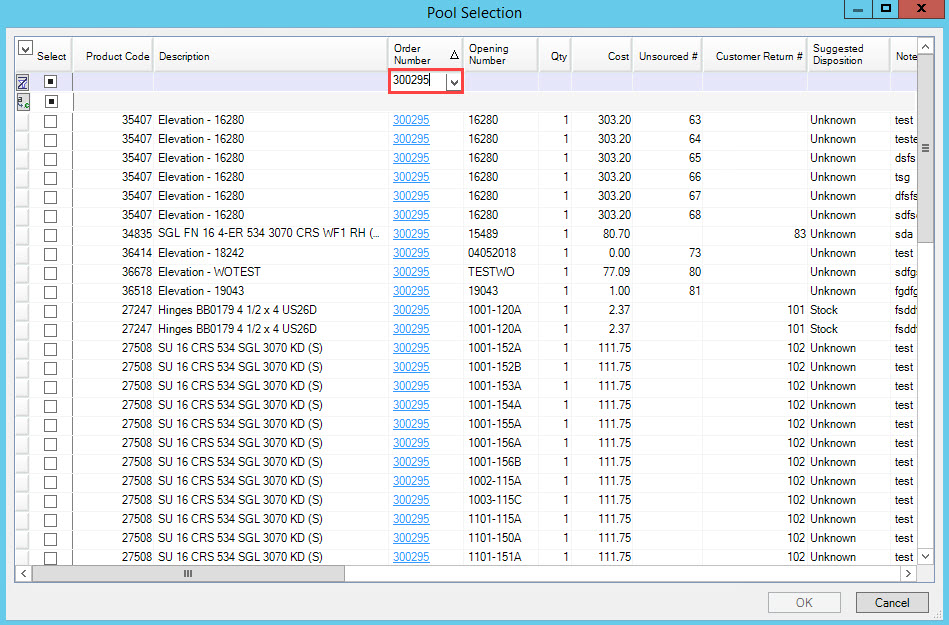Viewport: 949px width, 625px height.
Task: Click the Cost cell showing 77.09
Action: 602,272
